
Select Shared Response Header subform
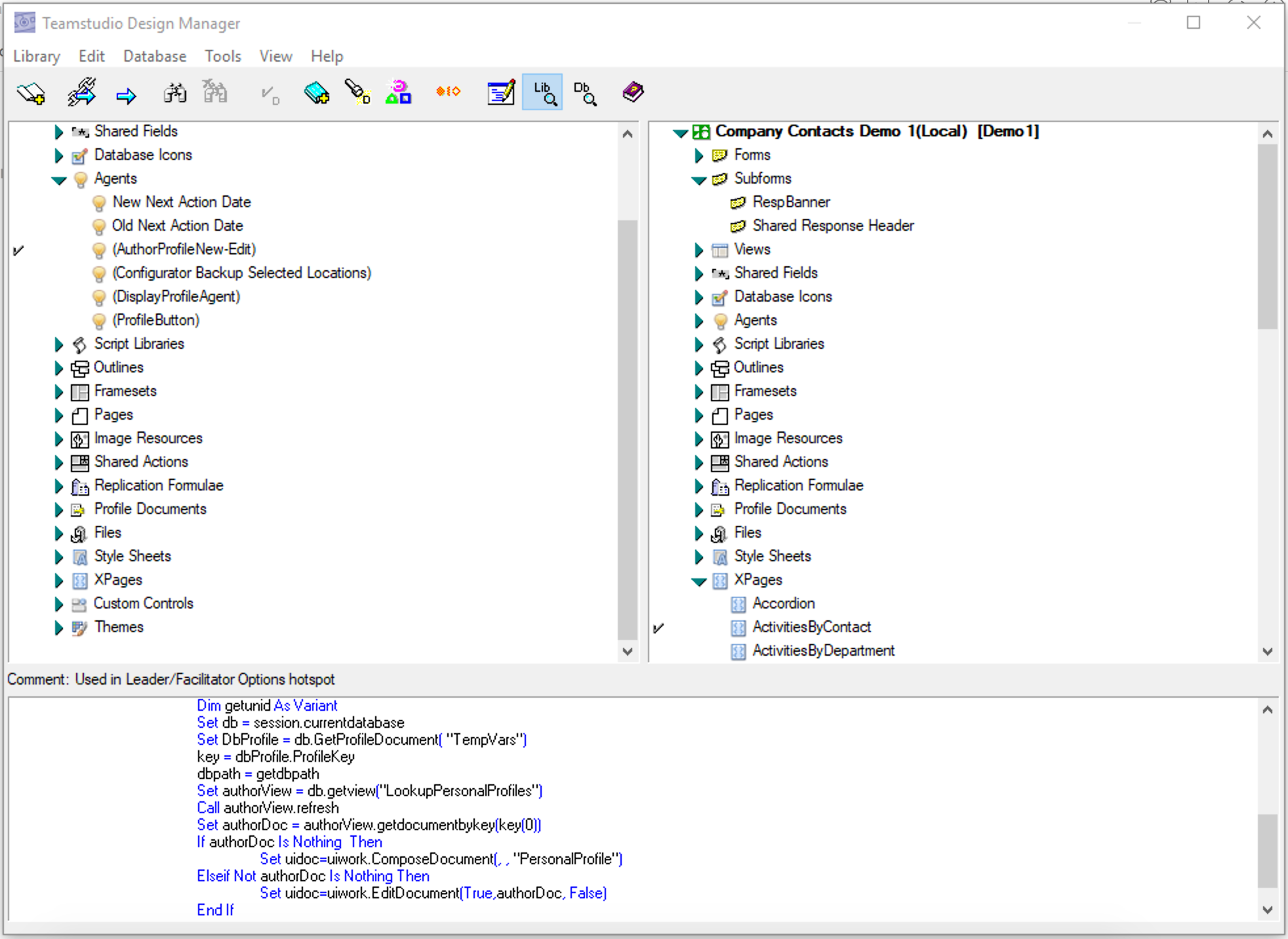(833, 226)
